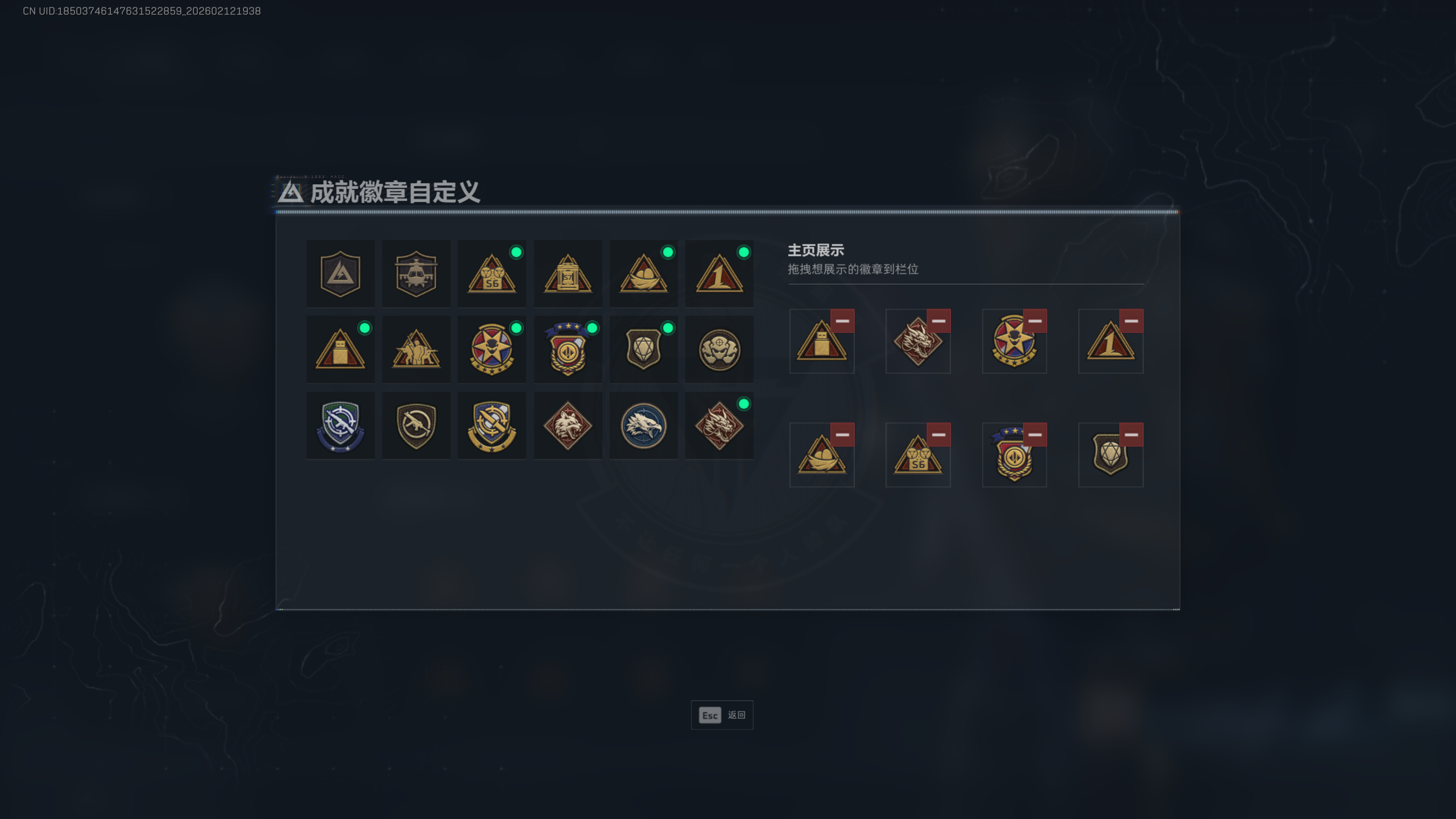Remove displayed S6 badge via minus button
The height and width of the screenshot is (819, 1456).
pyautogui.click(x=938, y=435)
